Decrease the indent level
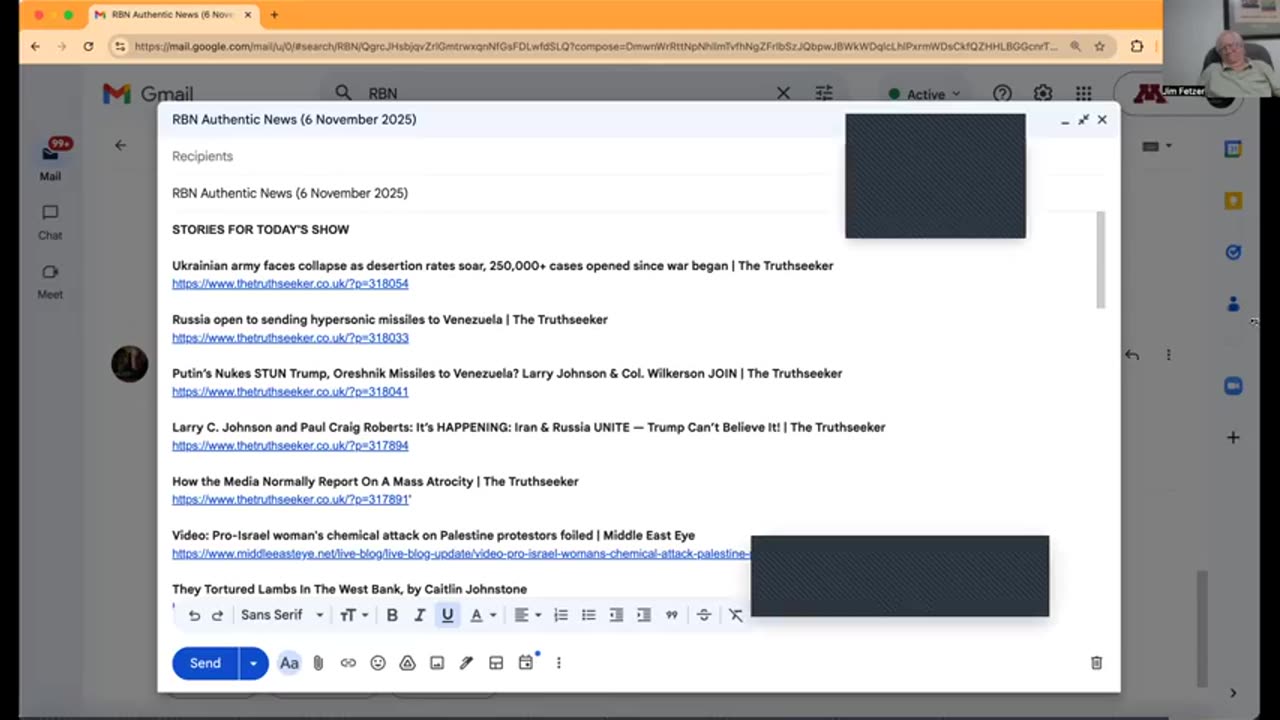The height and width of the screenshot is (720, 1280). pos(616,615)
